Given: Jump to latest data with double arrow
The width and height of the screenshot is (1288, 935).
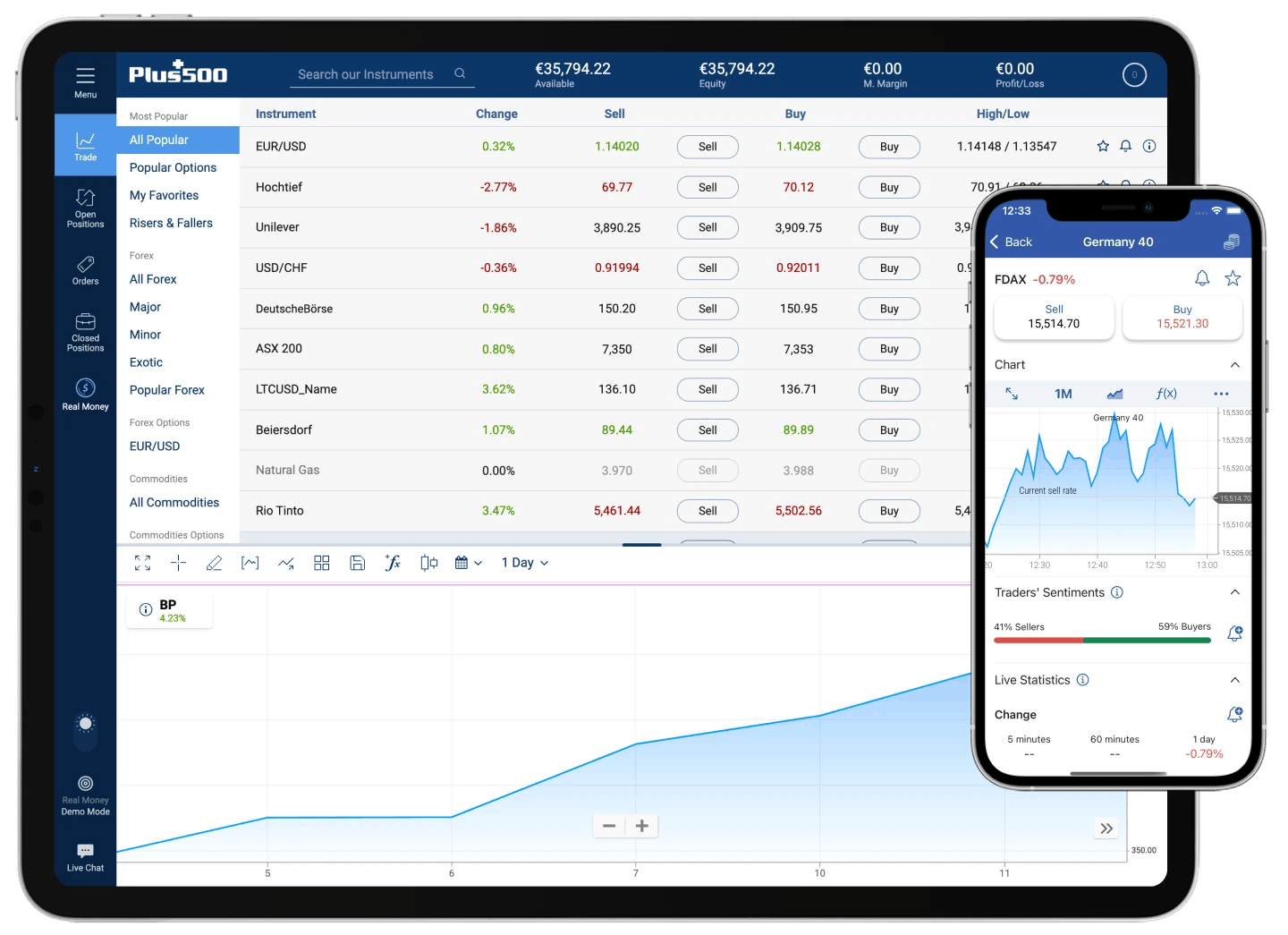Looking at the screenshot, I should (x=1106, y=829).
